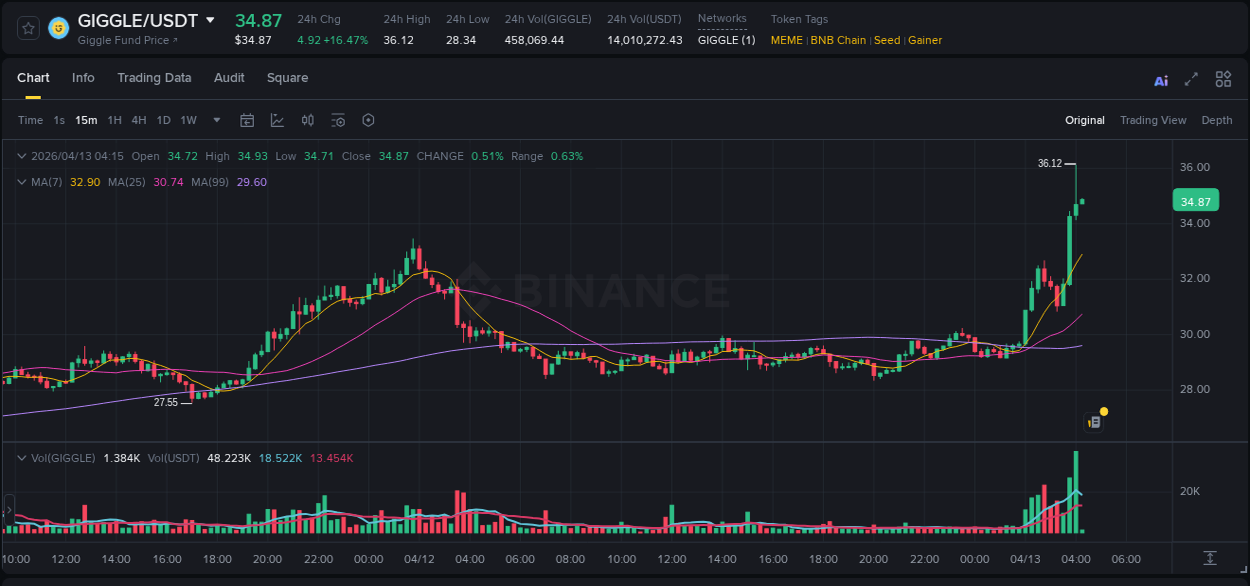The image size is (1250, 586).
Task: Open the GIGGLE/USDT pair selector dropdown
Action: (x=211, y=19)
